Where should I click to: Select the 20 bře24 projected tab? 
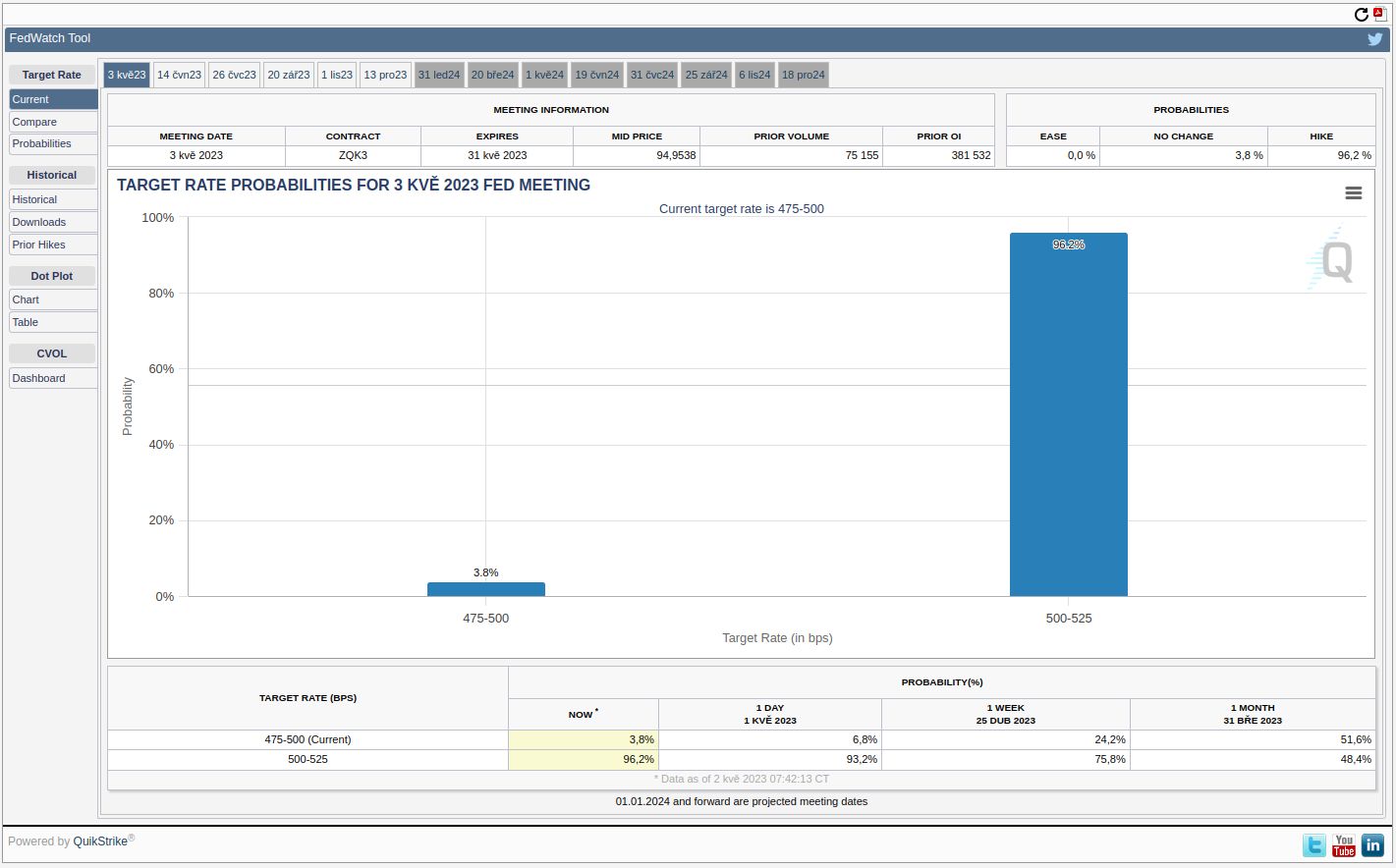tap(492, 75)
